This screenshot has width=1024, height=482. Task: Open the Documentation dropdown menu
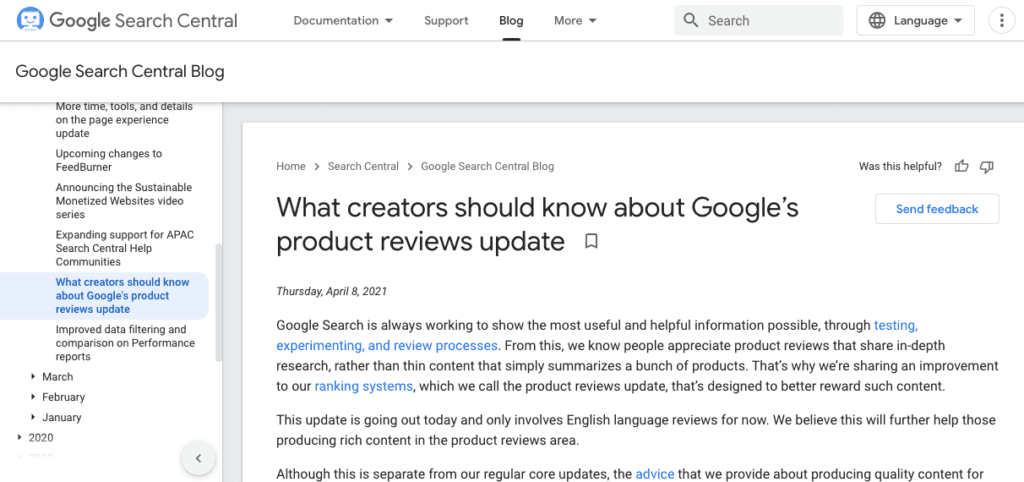[343, 20]
